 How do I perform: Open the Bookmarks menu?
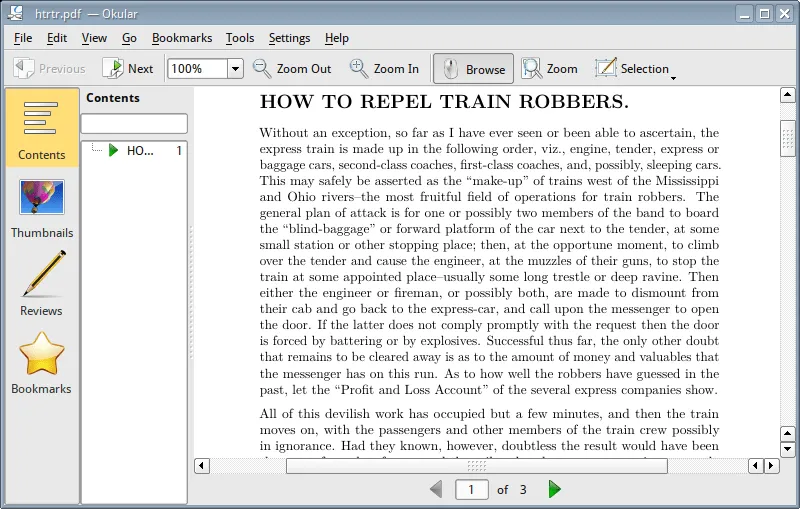[182, 38]
